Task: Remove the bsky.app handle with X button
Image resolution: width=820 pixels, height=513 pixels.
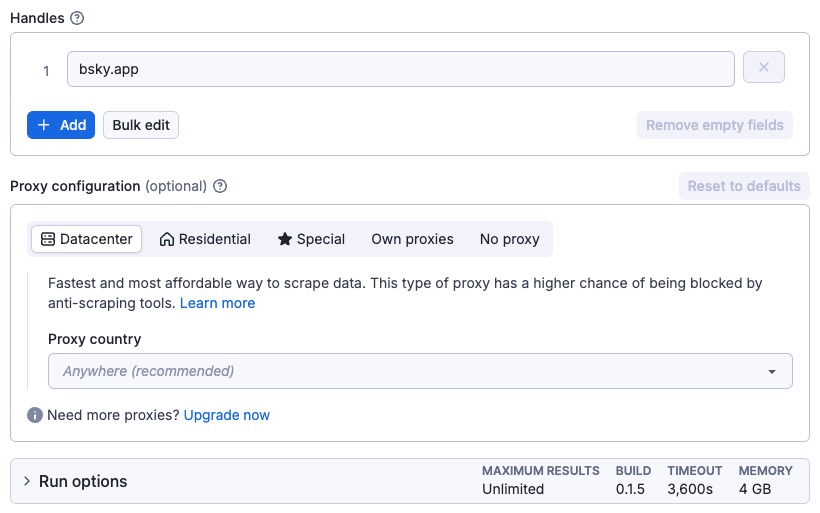Action: click(x=764, y=68)
